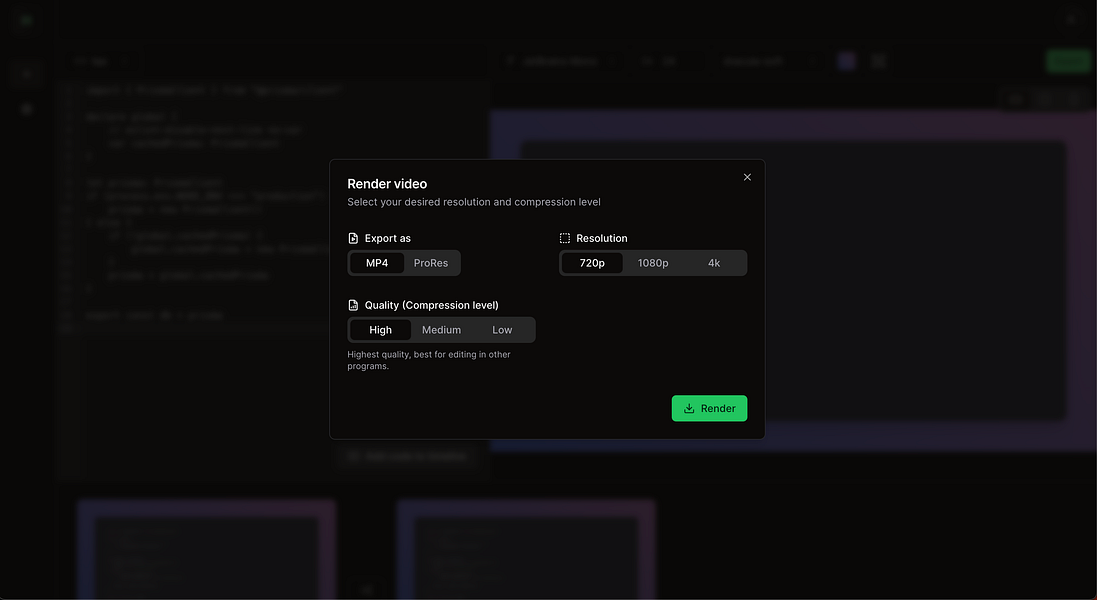The width and height of the screenshot is (1097, 600).
Task: Click the Export as file icon
Action: 353,238
